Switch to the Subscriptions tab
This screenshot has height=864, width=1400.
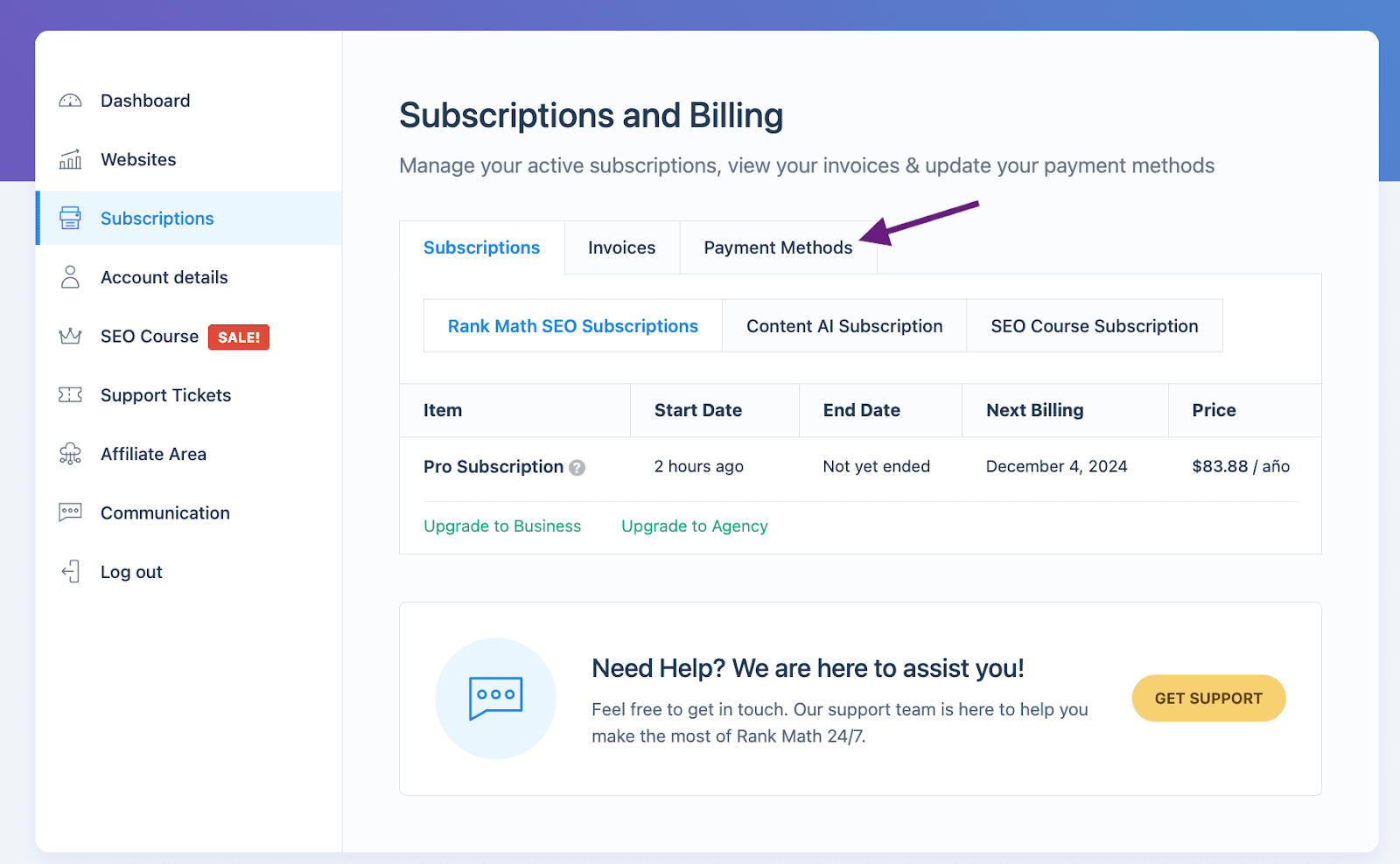[482, 247]
